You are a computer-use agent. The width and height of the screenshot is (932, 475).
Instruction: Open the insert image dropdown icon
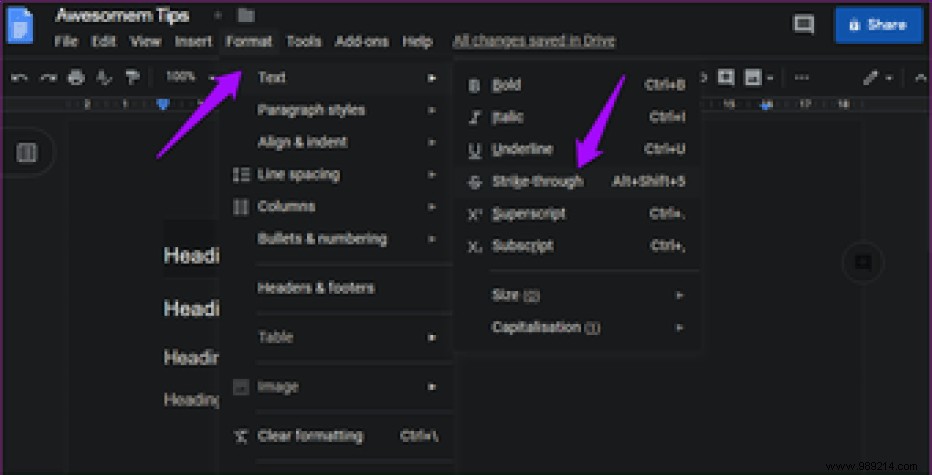[x=758, y=77]
